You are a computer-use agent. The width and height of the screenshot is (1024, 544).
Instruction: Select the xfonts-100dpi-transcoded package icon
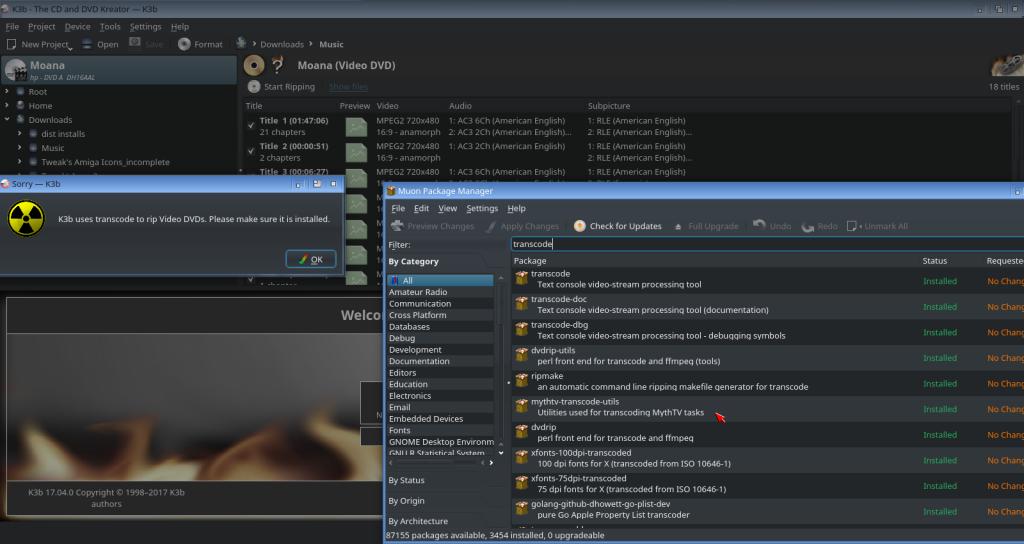click(521, 457)
